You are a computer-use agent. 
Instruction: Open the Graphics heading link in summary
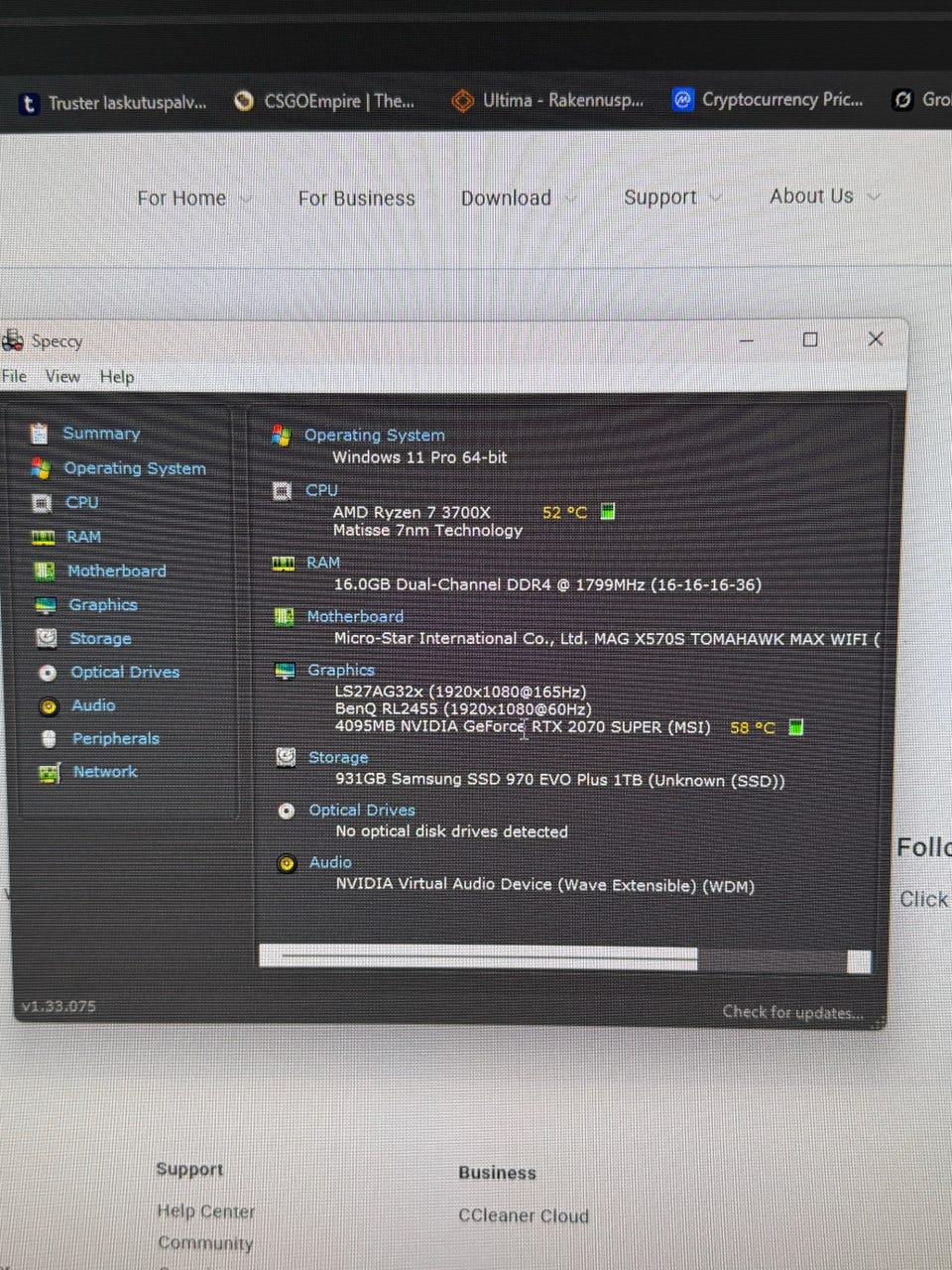coord(341,671)
